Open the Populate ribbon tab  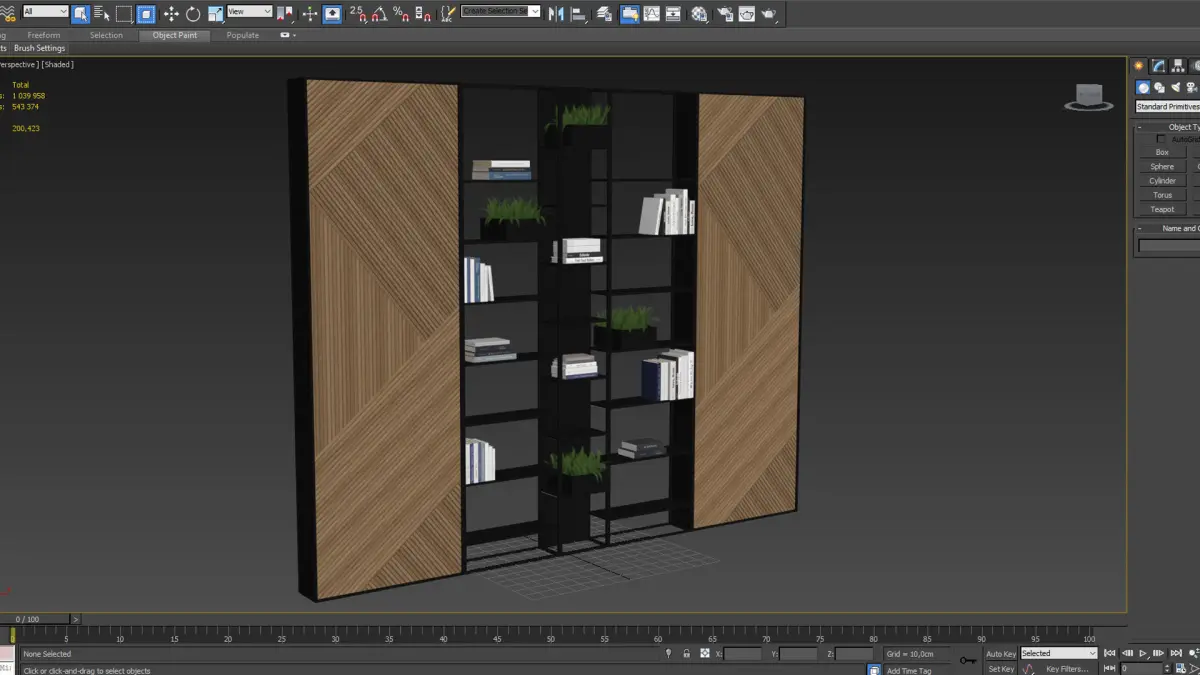coord(242,35)
